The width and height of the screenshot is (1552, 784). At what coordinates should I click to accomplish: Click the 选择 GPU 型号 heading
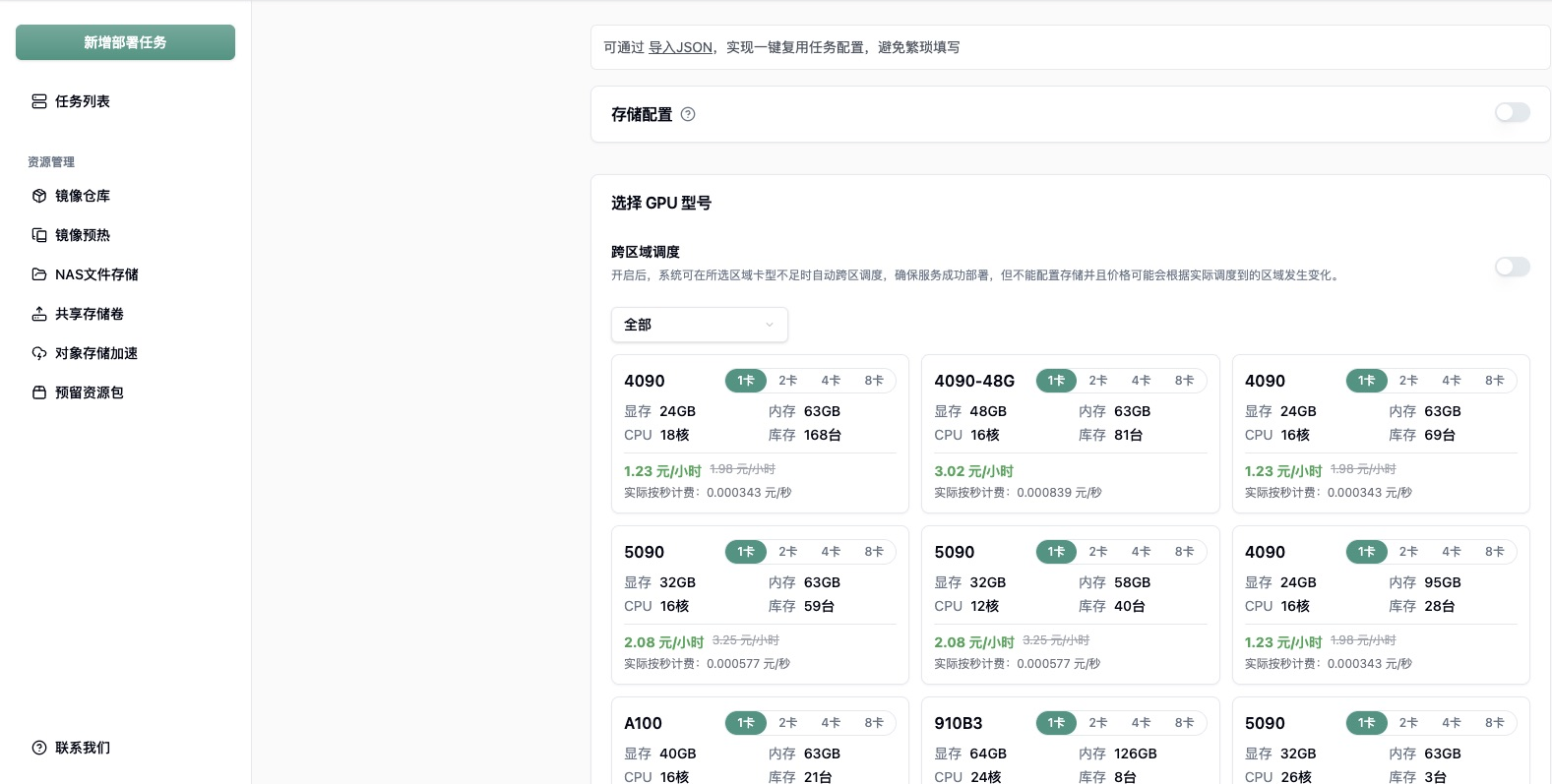tap(661, 203)
